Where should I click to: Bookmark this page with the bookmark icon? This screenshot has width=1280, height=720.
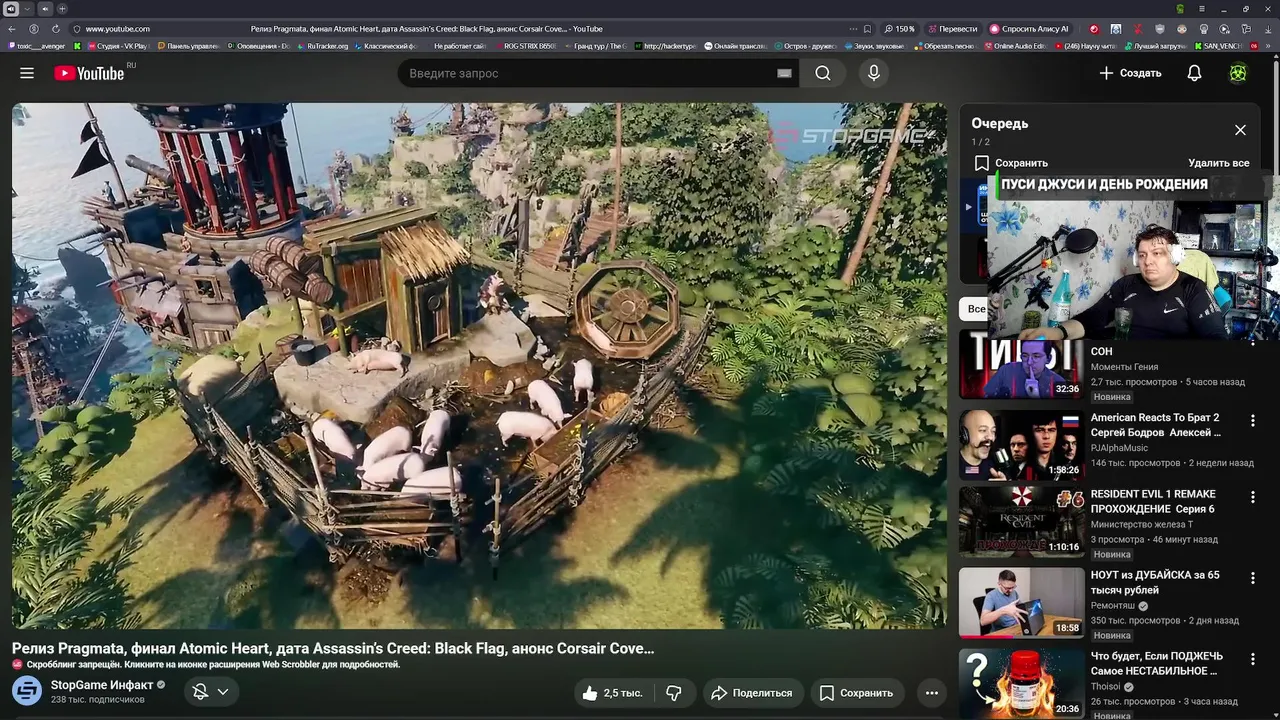coord(867,29)
